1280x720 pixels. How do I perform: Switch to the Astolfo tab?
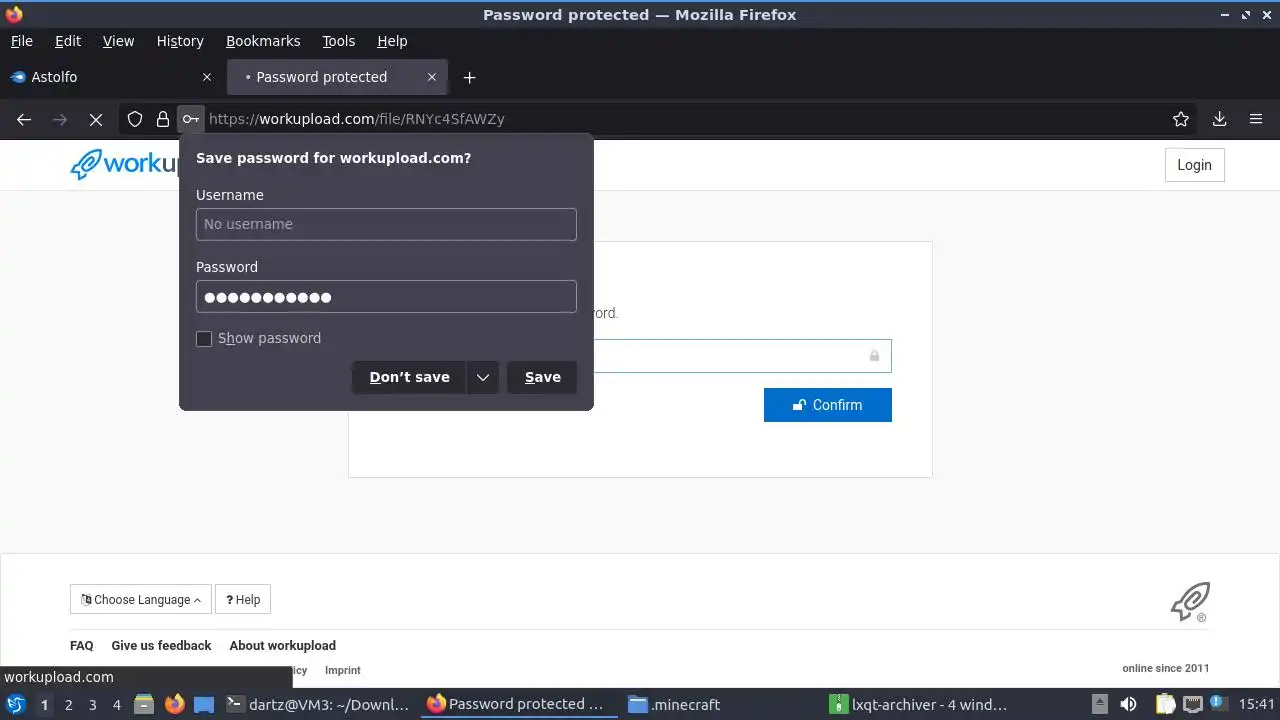[x=112, y=77]
